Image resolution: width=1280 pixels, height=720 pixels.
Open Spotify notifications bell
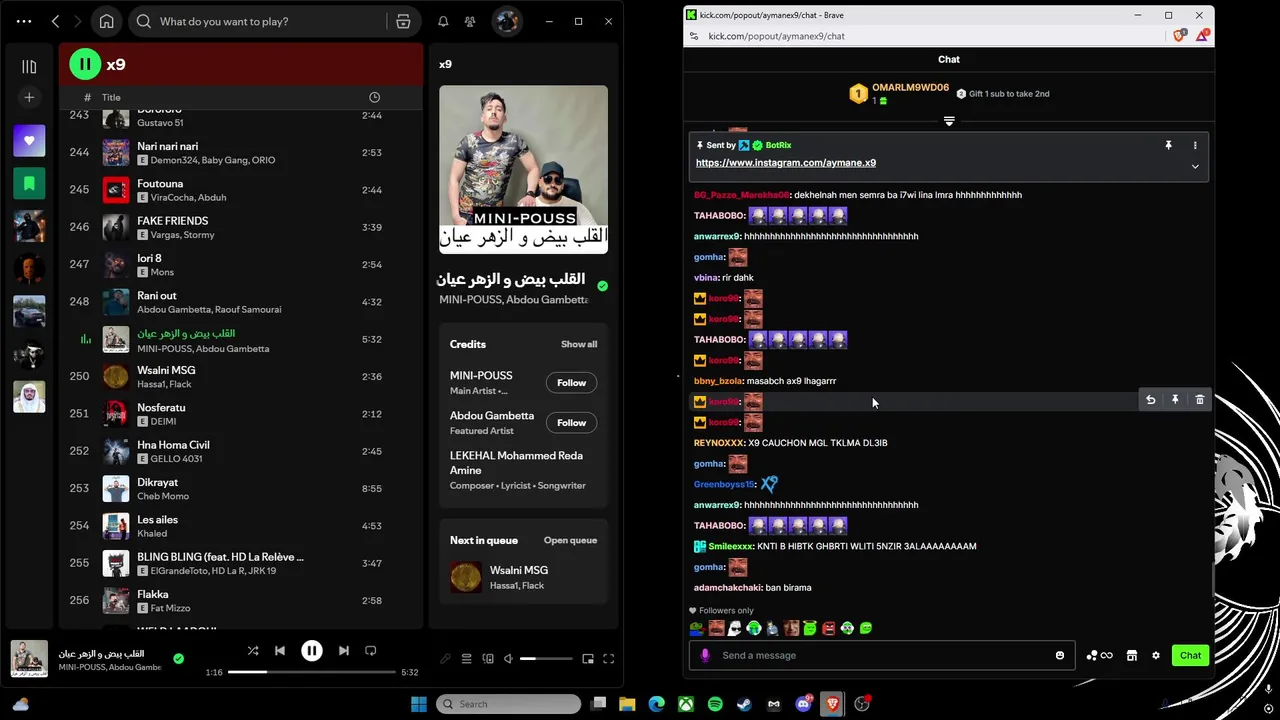click(443, 21)
